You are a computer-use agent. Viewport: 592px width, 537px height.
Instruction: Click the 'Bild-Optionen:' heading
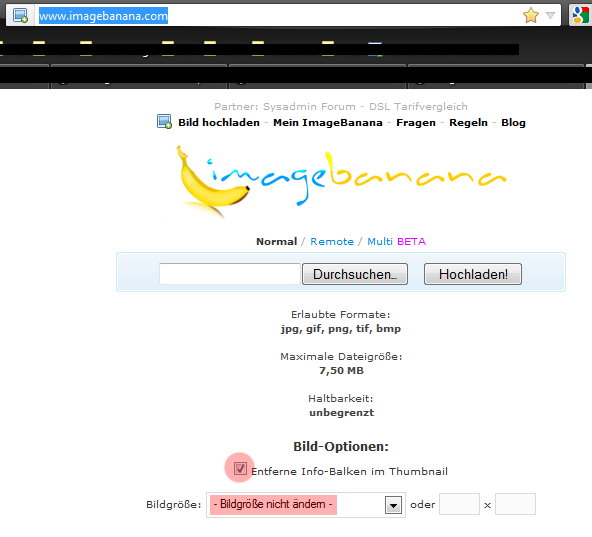click(x=341, y=446)
